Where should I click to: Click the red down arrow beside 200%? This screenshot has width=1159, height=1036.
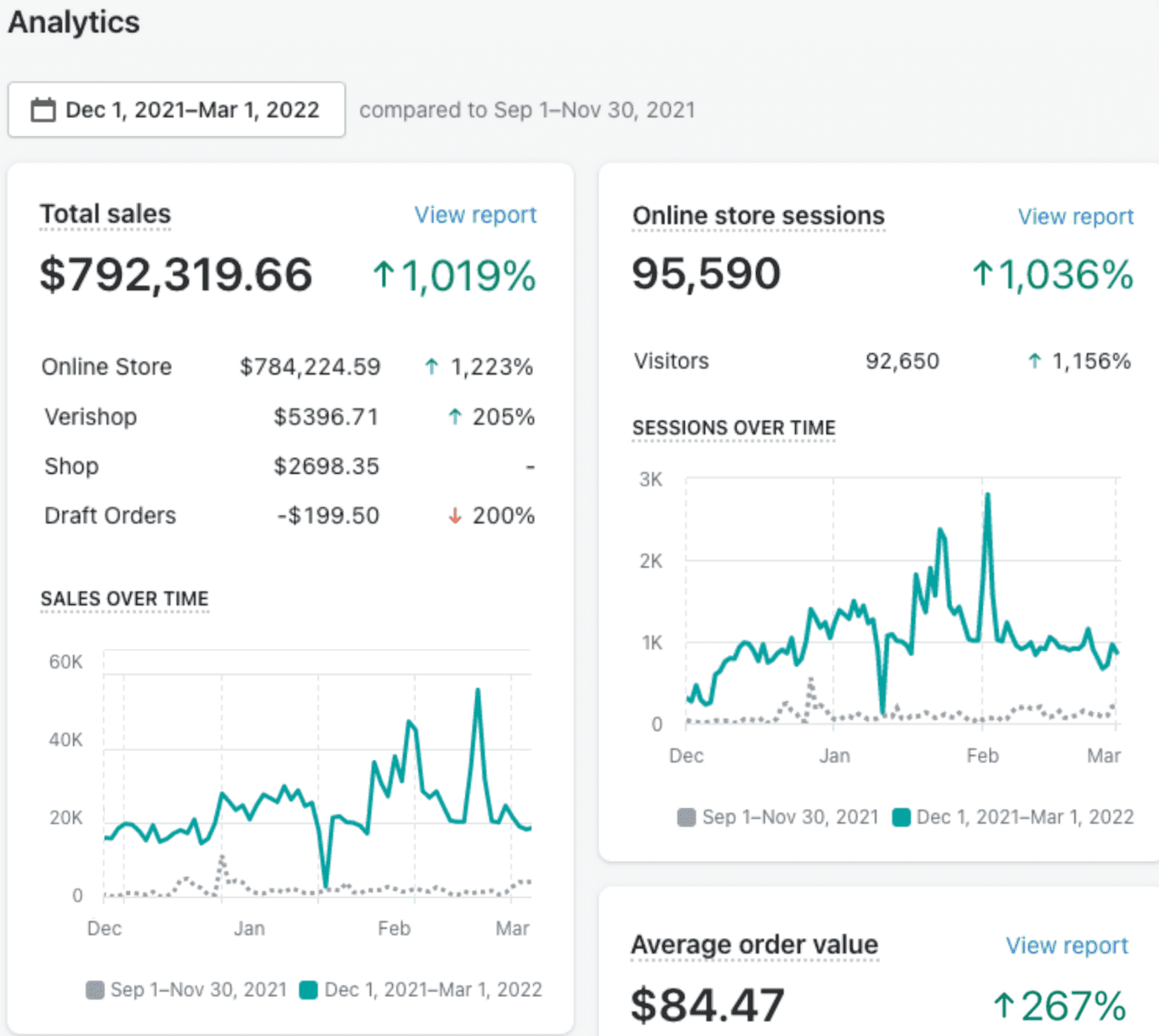pyautogui.click(x=455, y=515)
